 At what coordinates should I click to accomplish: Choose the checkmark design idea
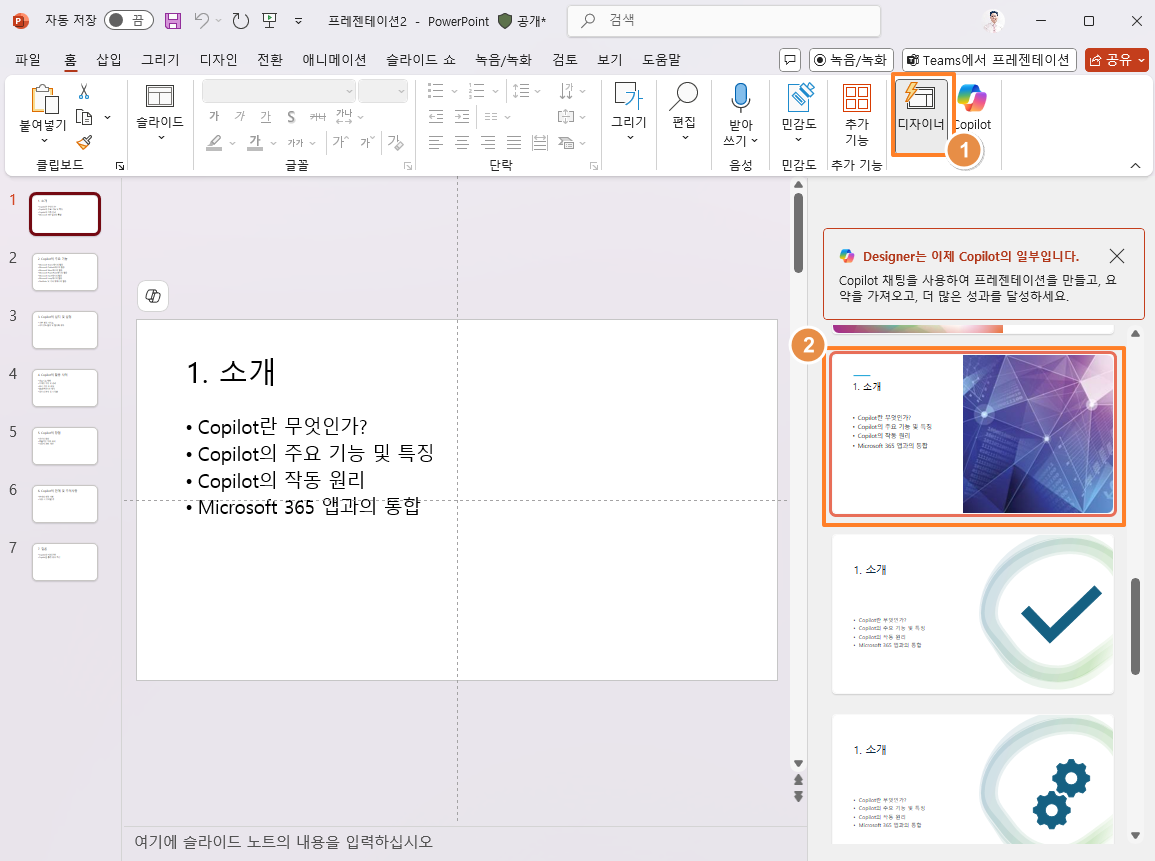[972, 614]
